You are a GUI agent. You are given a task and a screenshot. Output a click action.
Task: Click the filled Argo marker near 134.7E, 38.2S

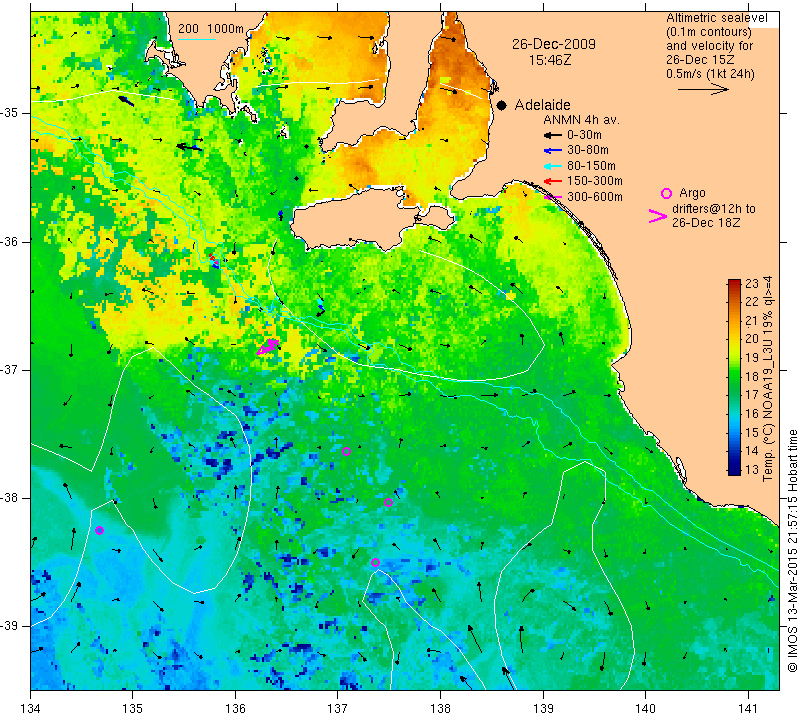point(99,531)
